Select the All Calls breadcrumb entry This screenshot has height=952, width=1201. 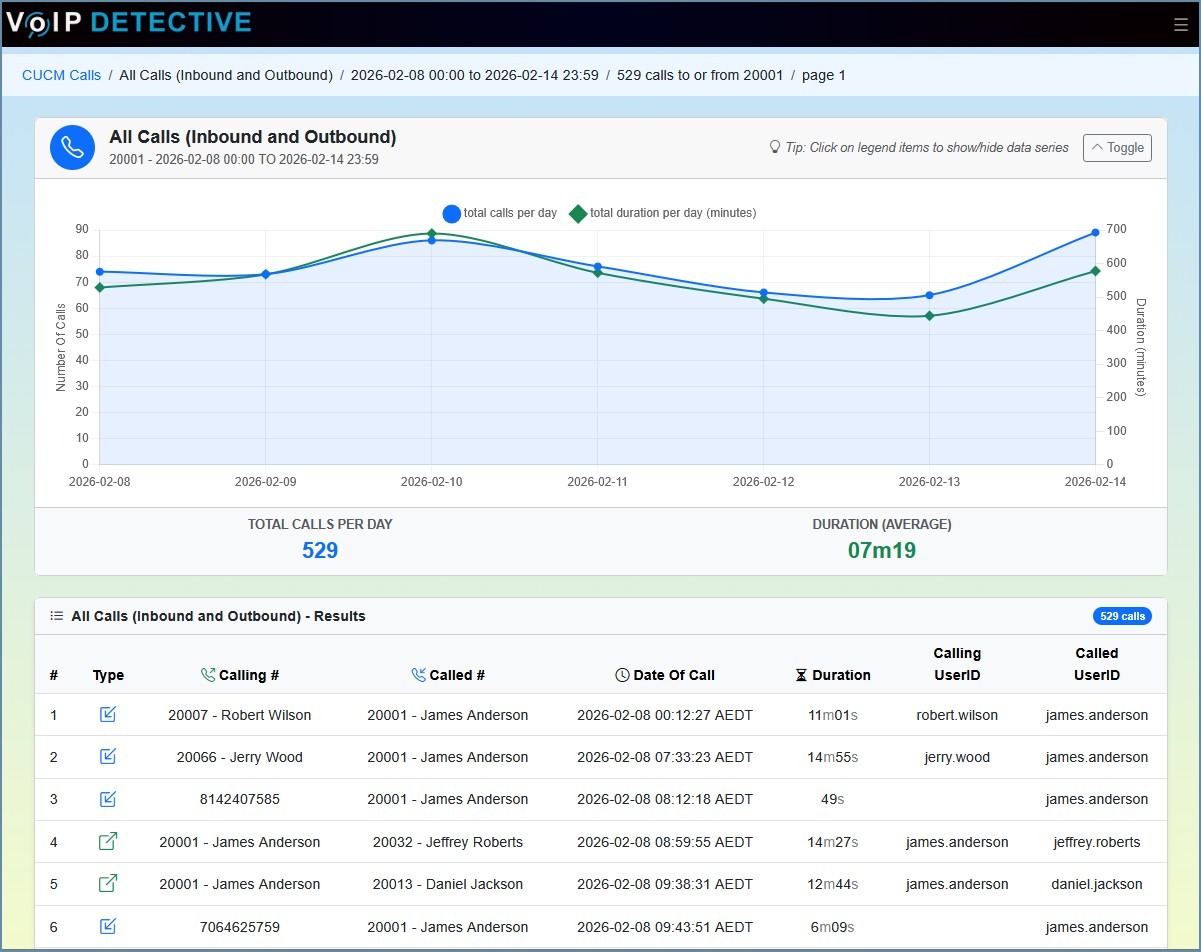click(226, 74)
